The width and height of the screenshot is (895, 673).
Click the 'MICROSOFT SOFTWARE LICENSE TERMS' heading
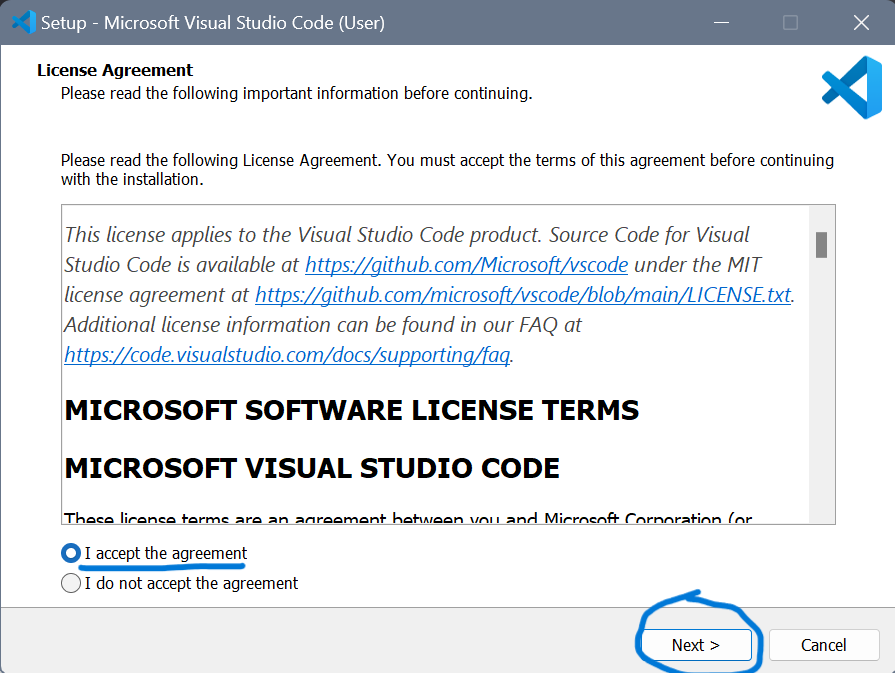tap(352, 410)
